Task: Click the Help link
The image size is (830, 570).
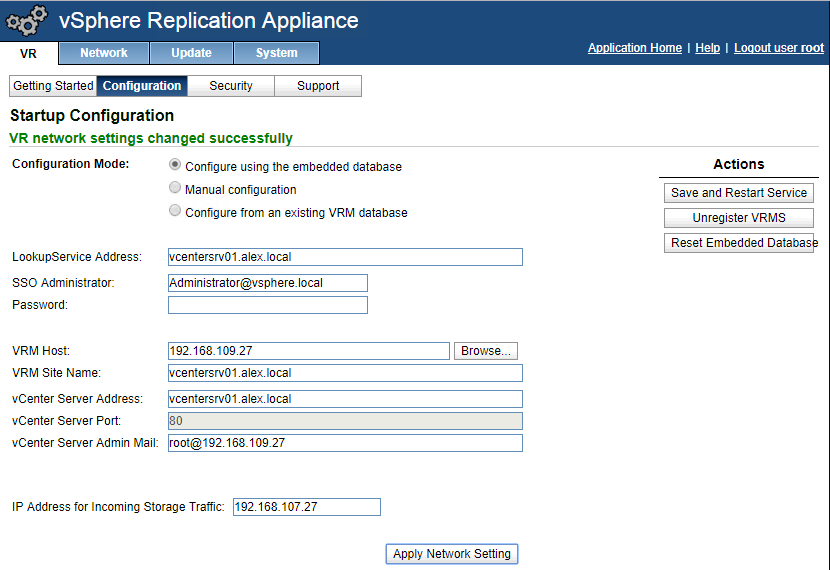Action: point(708,48)
